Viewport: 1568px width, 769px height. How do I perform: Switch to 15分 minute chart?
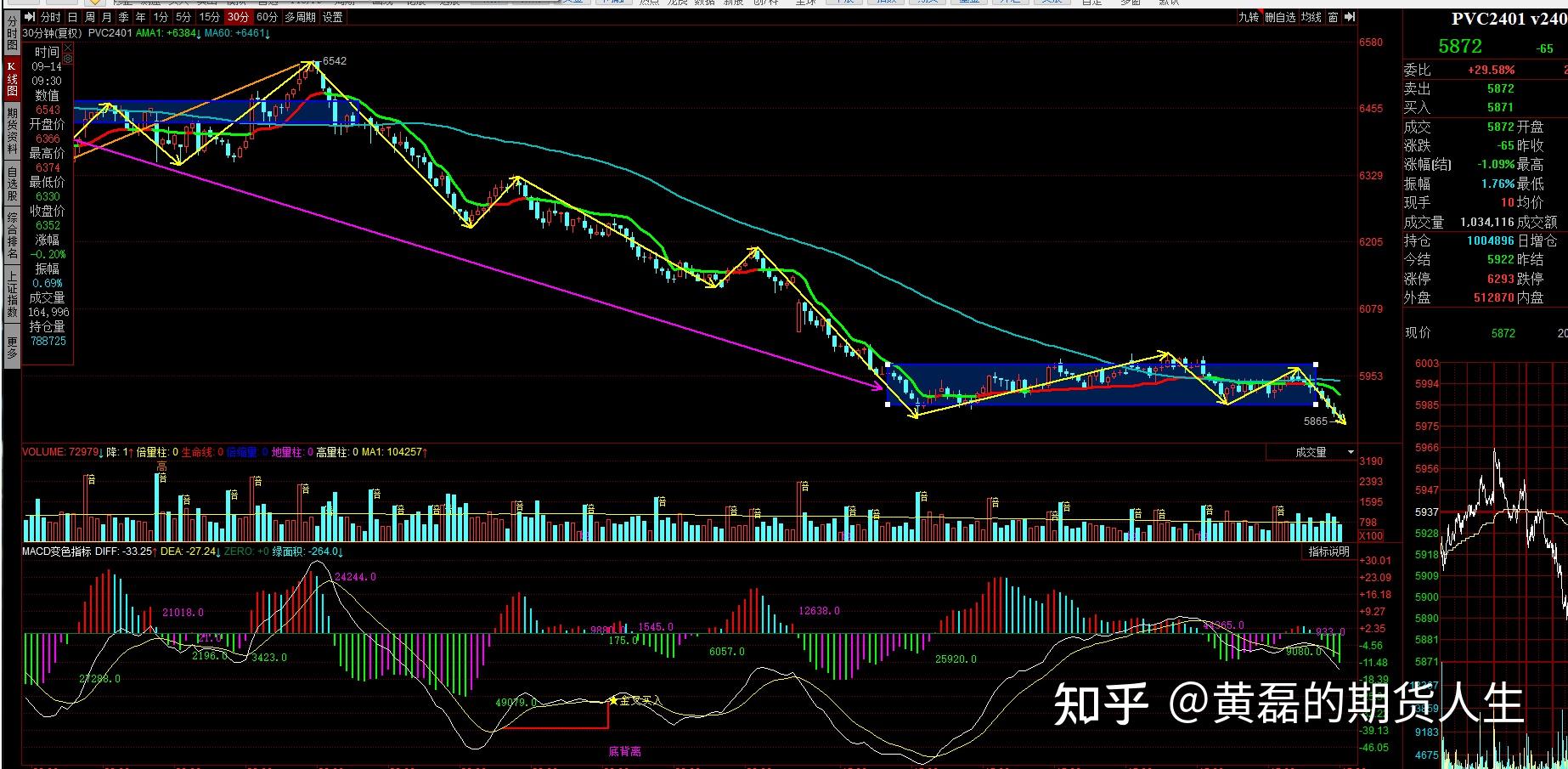coord(209,17)
